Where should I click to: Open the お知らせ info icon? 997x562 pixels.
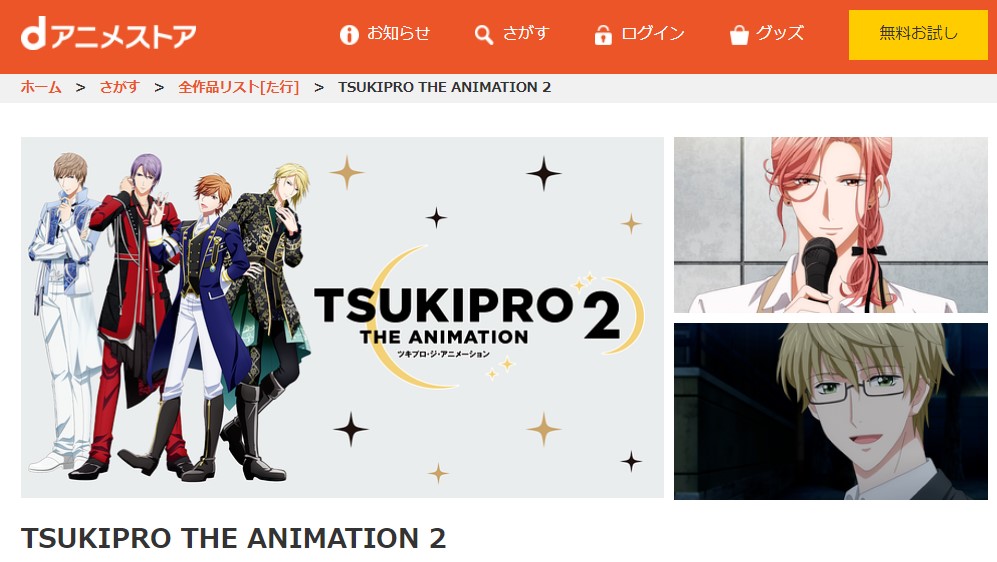click(349, 34)
